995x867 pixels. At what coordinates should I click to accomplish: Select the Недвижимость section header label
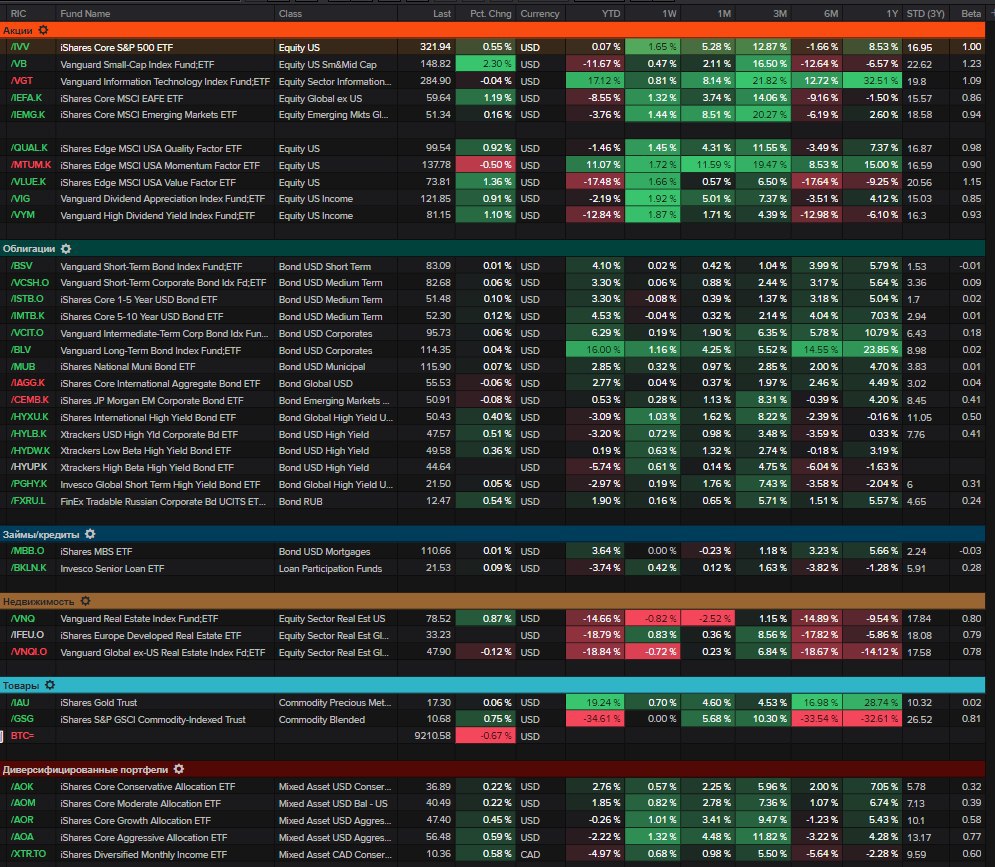[39, 602]
